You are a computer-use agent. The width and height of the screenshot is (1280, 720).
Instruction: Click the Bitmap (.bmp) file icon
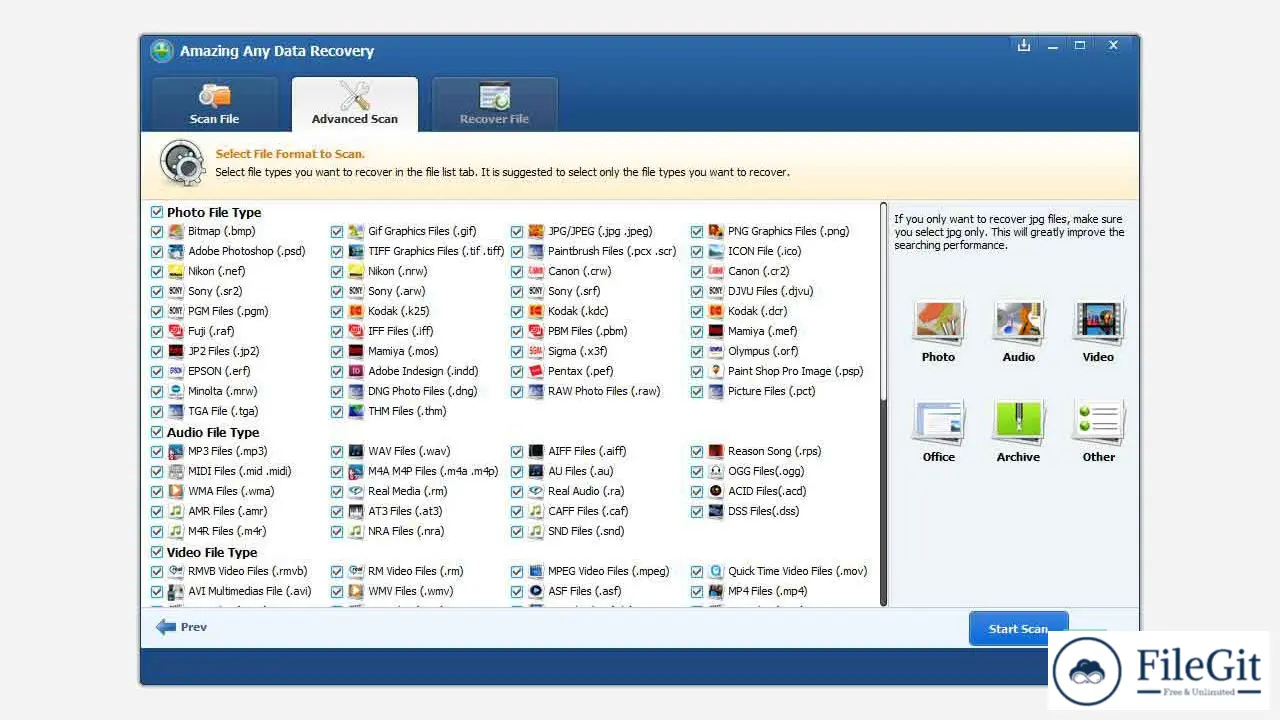click(x=176, y=231)
